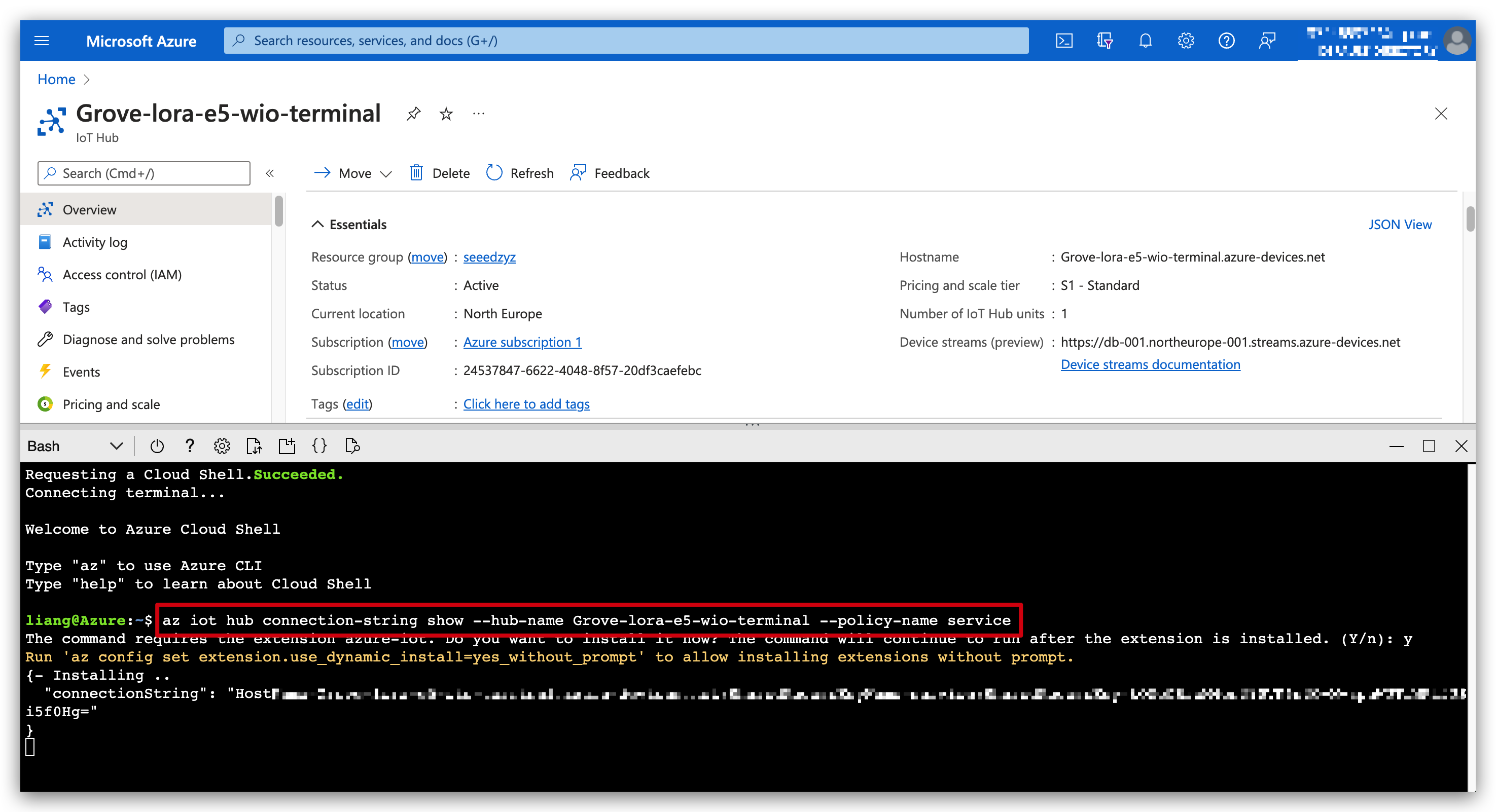Click the Cloud Shell resize handle dots
Viewport: 1496px width, 812px height.
pyautogui.click(x=752, y=425)
